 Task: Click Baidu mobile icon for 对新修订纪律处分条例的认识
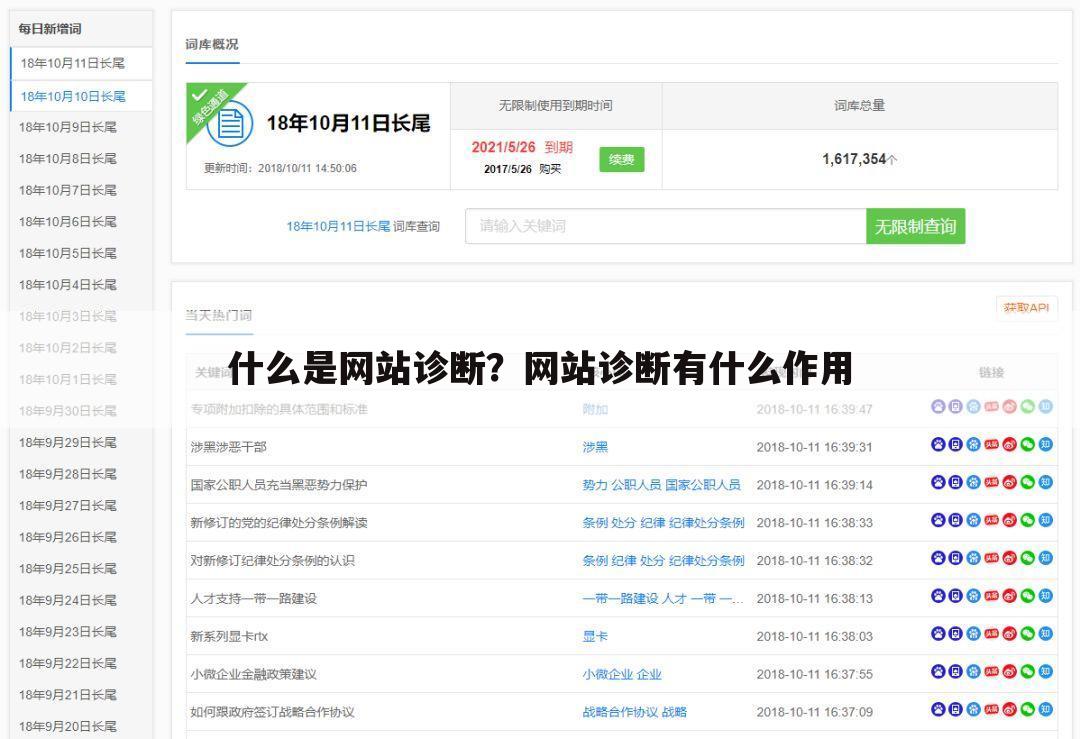coord(955,558)
